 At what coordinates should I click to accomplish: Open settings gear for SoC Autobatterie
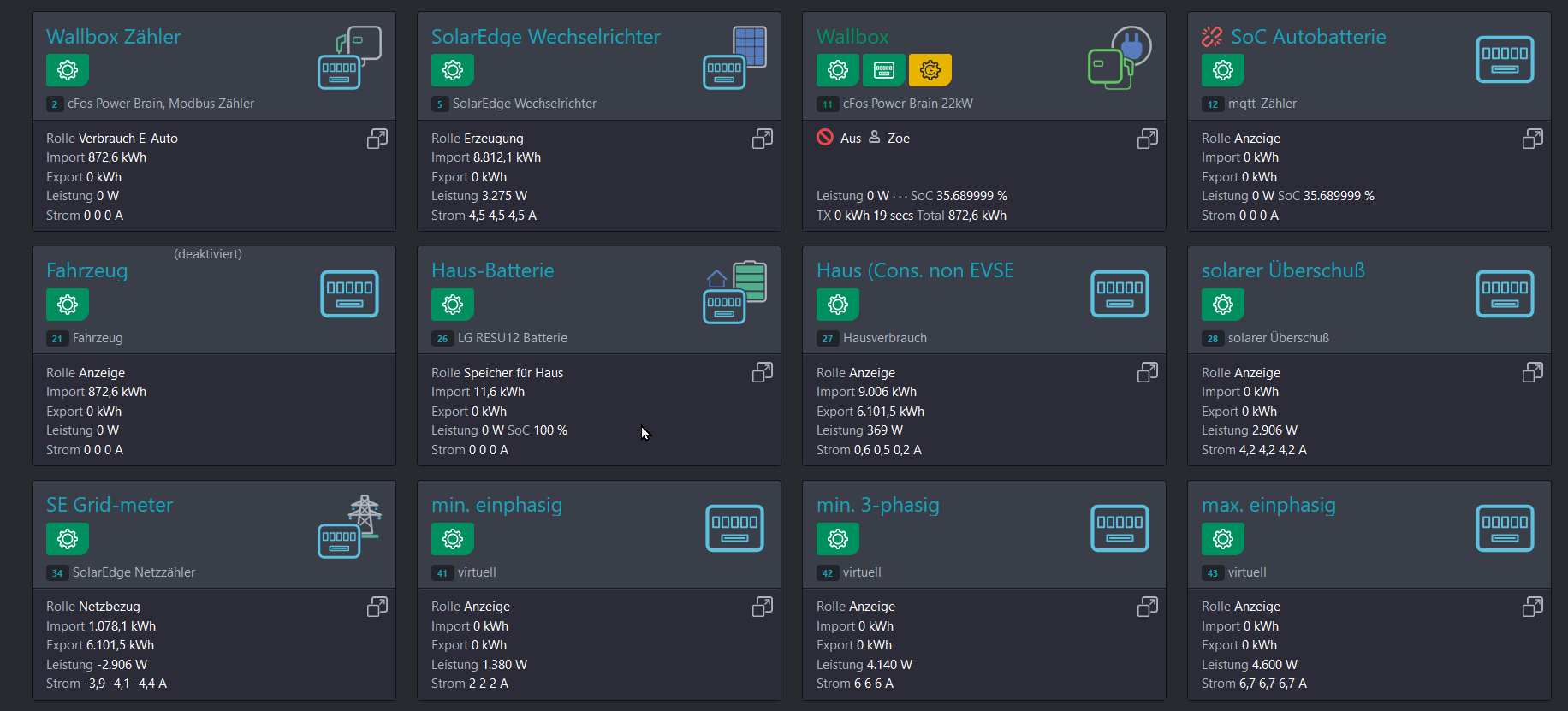click(1223, 70)
